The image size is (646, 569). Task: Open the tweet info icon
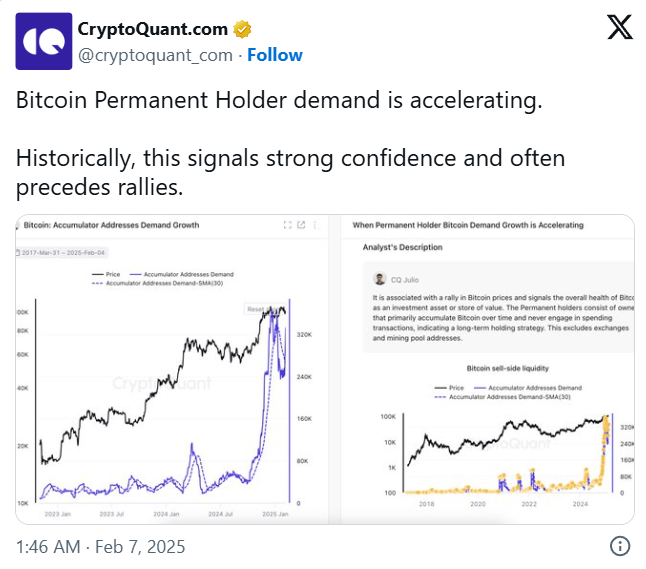620,546
